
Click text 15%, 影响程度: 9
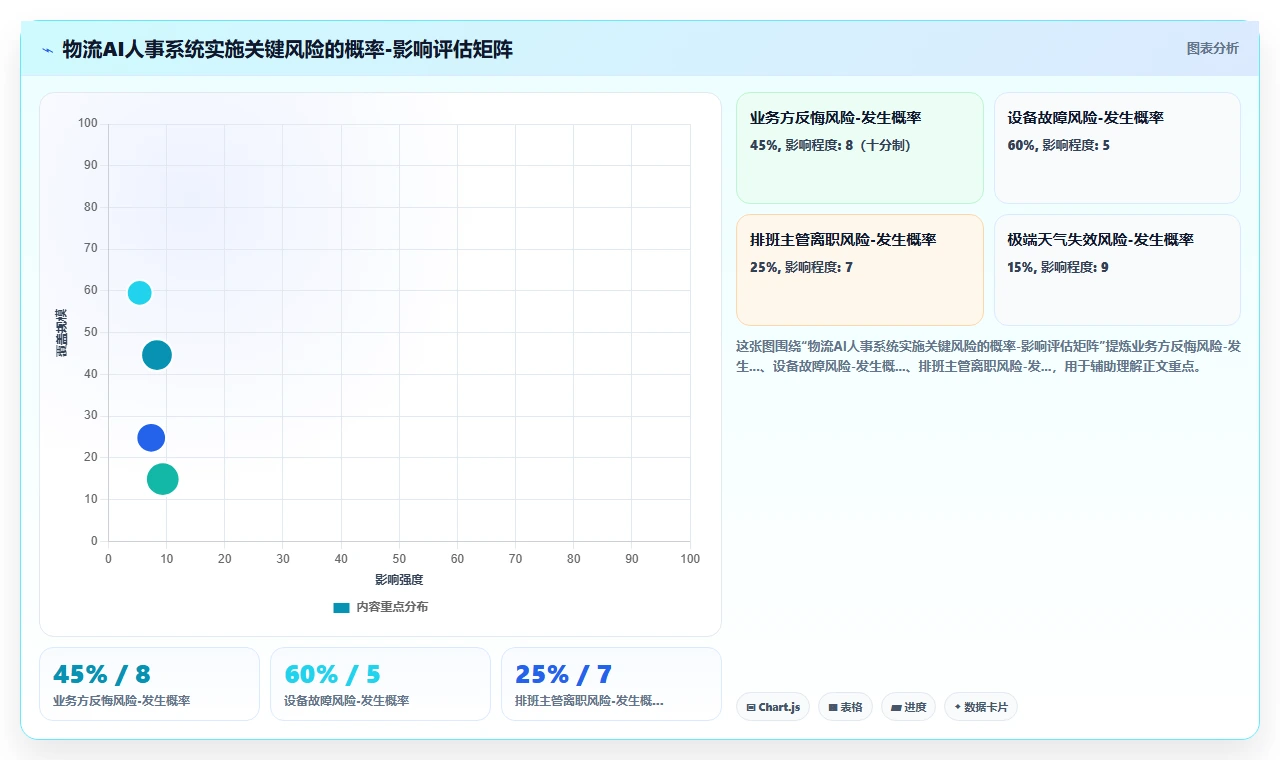pyautogui.click(x=1058, y=267)
